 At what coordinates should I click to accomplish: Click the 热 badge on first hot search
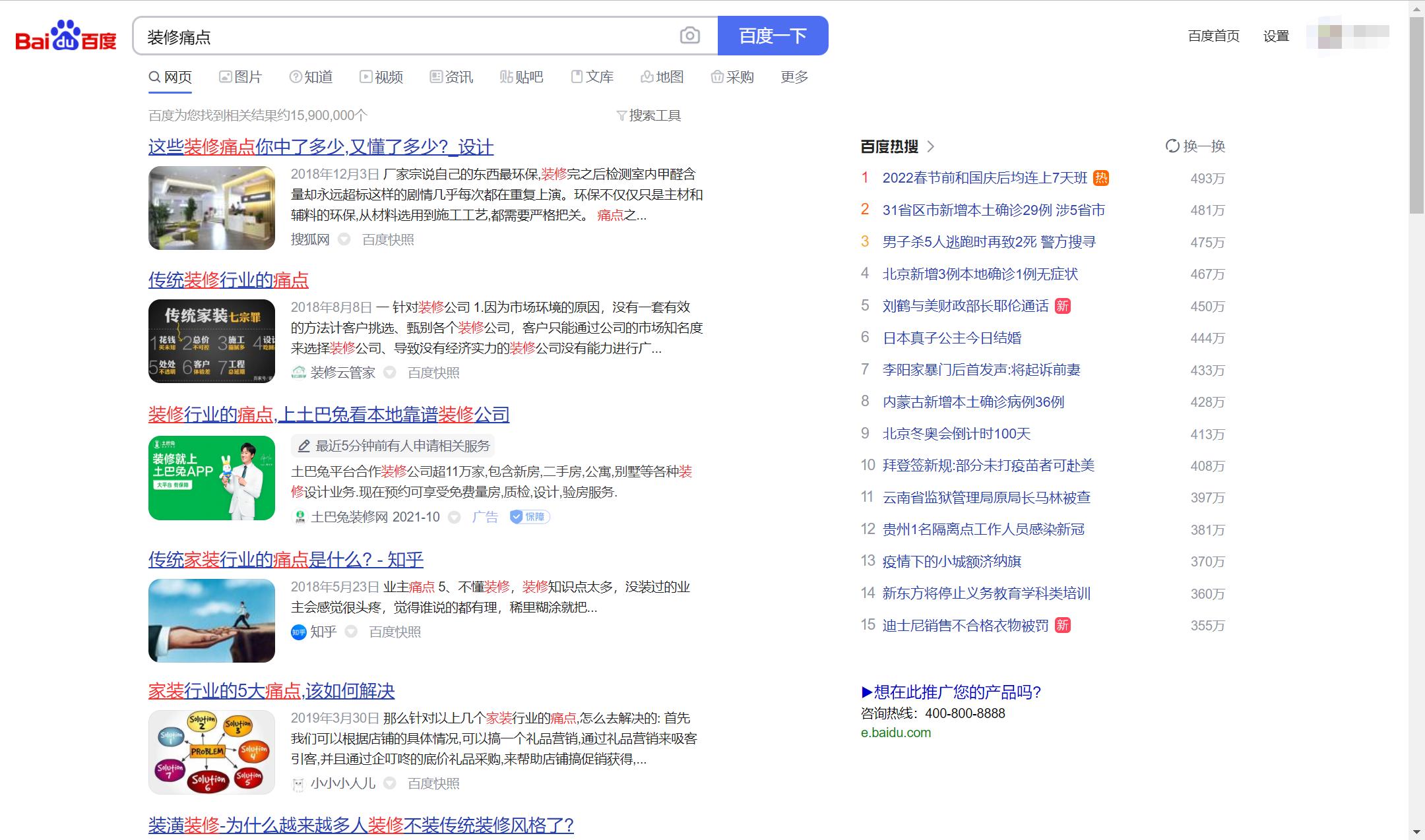(x=1101, y=178)
